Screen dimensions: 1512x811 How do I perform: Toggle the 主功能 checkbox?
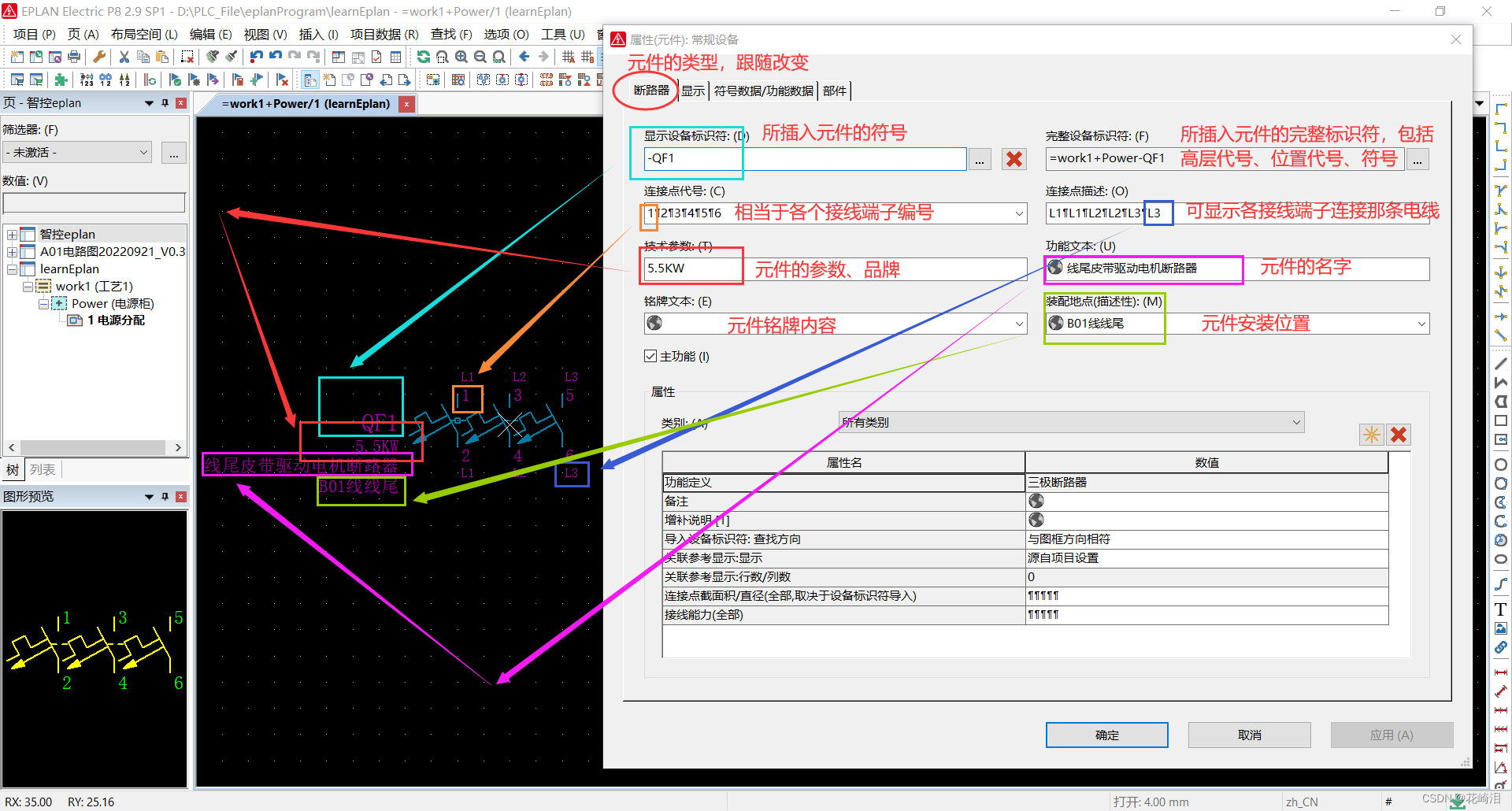click(650, 356)
